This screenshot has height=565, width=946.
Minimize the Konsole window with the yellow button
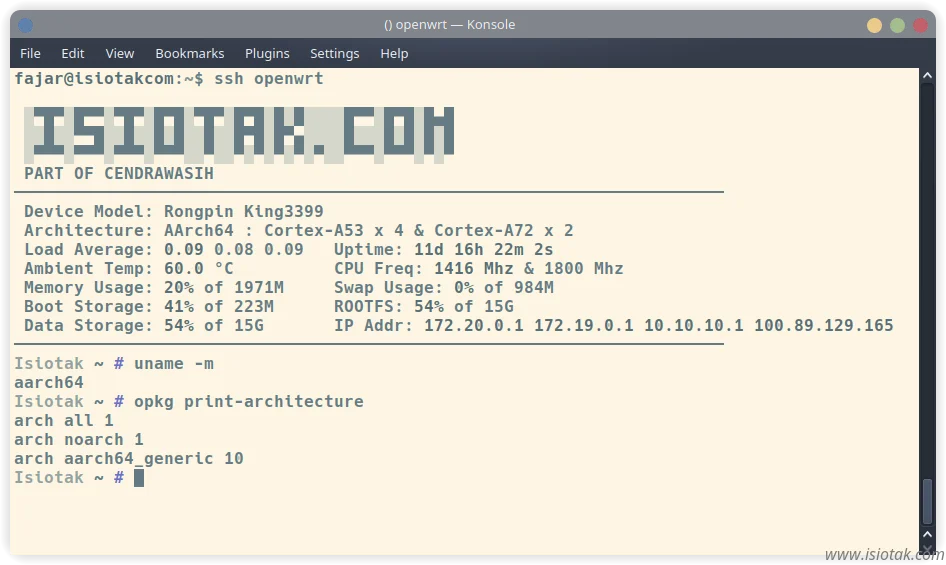coord(874,25)
